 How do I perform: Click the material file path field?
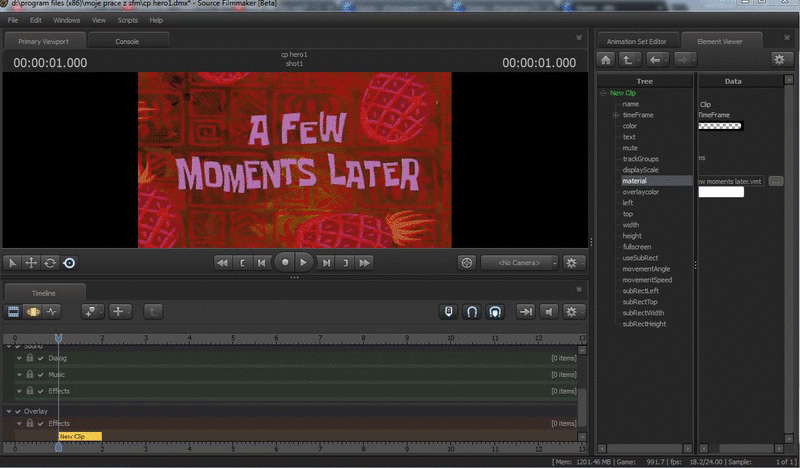[x=731, y=181]
